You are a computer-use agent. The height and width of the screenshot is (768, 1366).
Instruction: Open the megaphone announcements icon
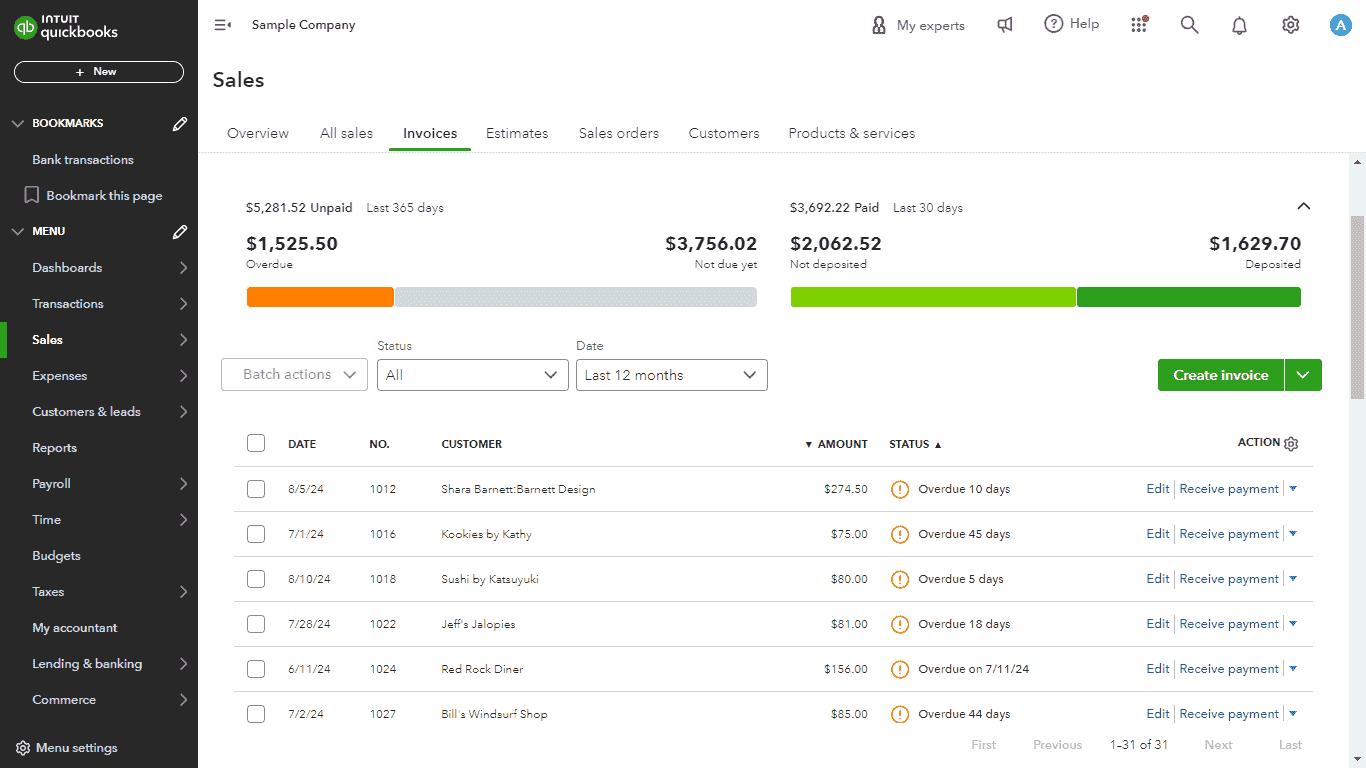(1005, 25)
